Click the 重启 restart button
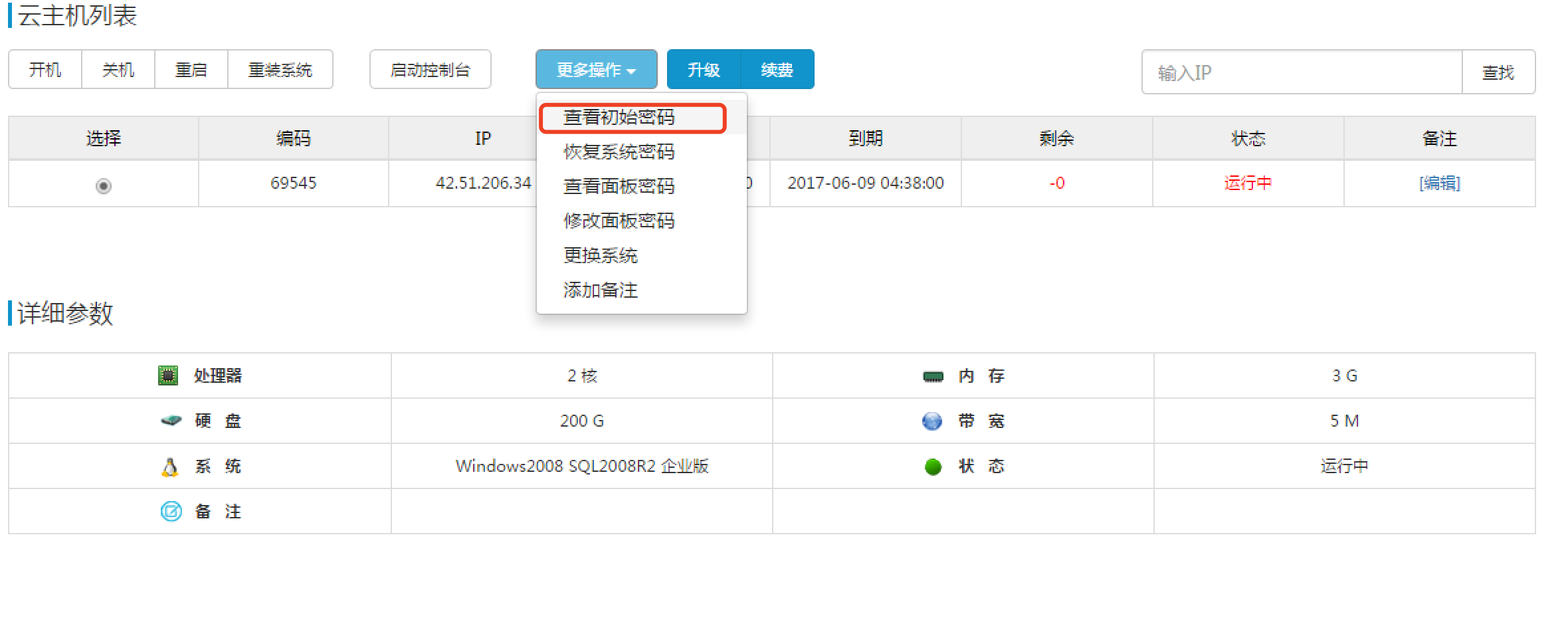Viewport: 1568px width, 630px height. click(191, 69)
